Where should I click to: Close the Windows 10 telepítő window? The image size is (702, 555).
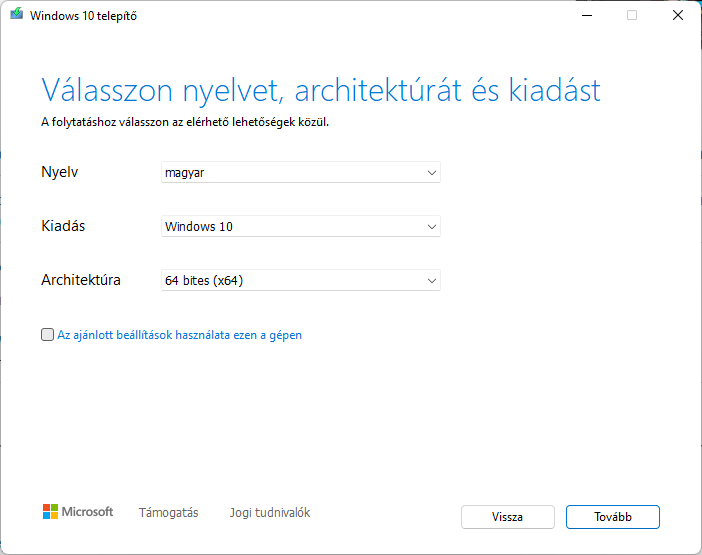[x=678, y=15]
